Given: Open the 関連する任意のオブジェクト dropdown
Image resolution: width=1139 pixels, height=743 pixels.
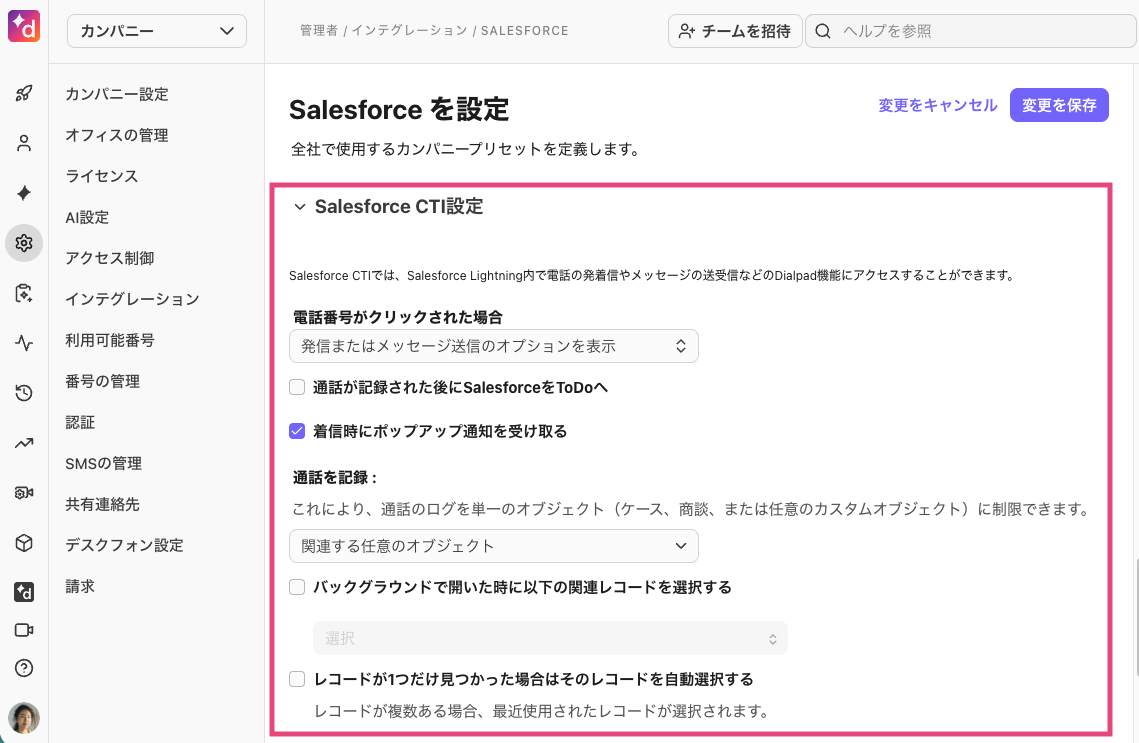Looking at the screenshot, I should click(x=493, y=546).
